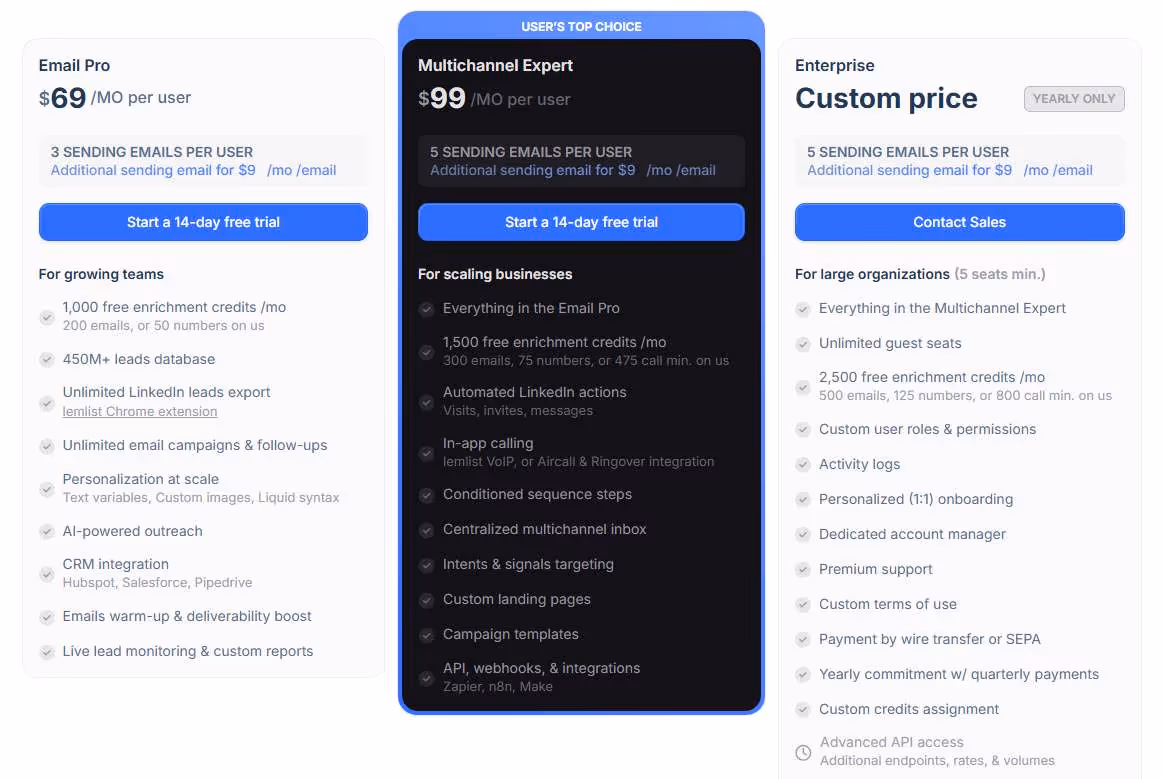Click the clock icon next to Advanced API access
This screenshot has height=779, width=1163.
(803, 751)
